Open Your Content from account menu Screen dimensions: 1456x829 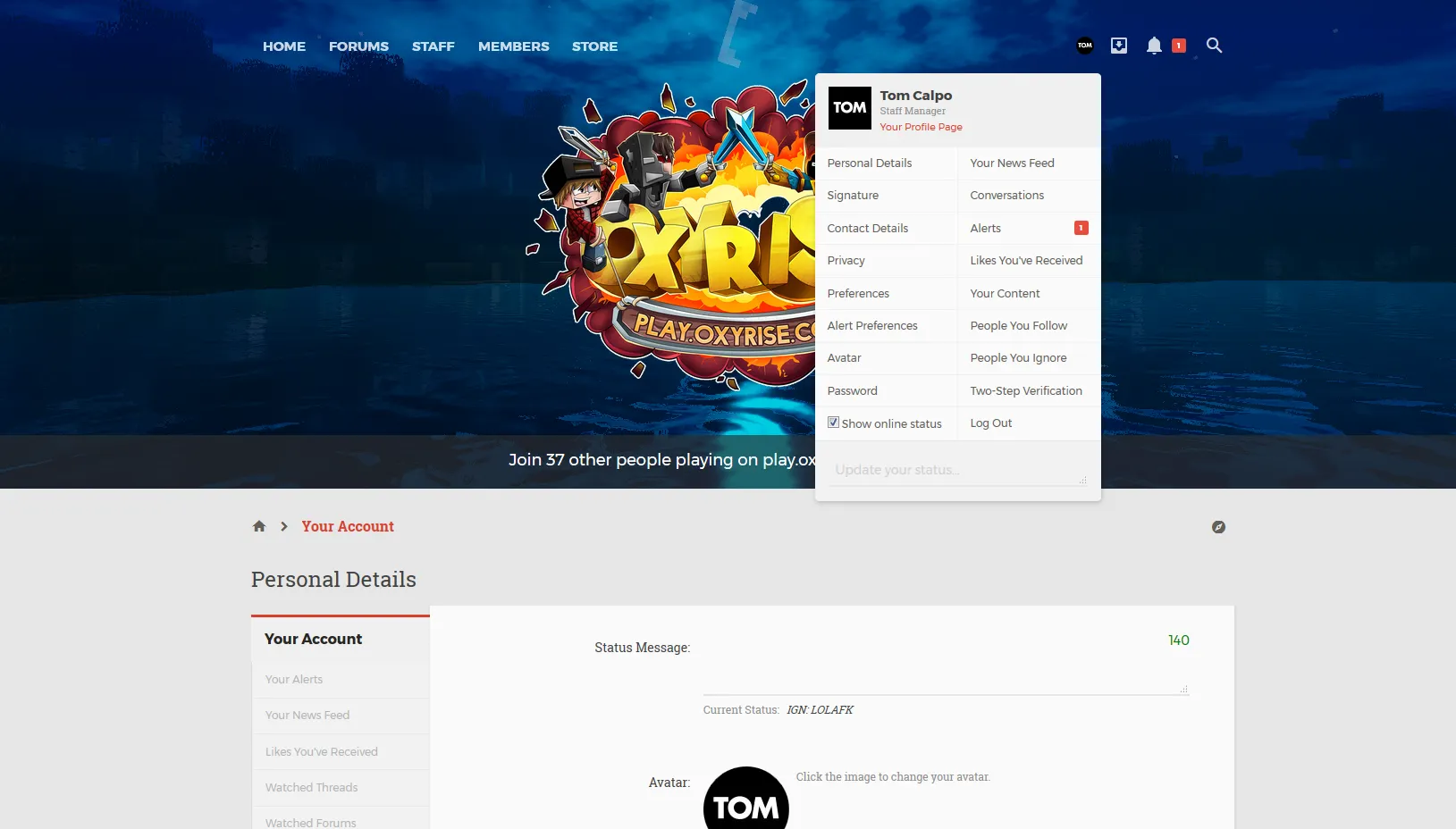(x=1030, y=294)
